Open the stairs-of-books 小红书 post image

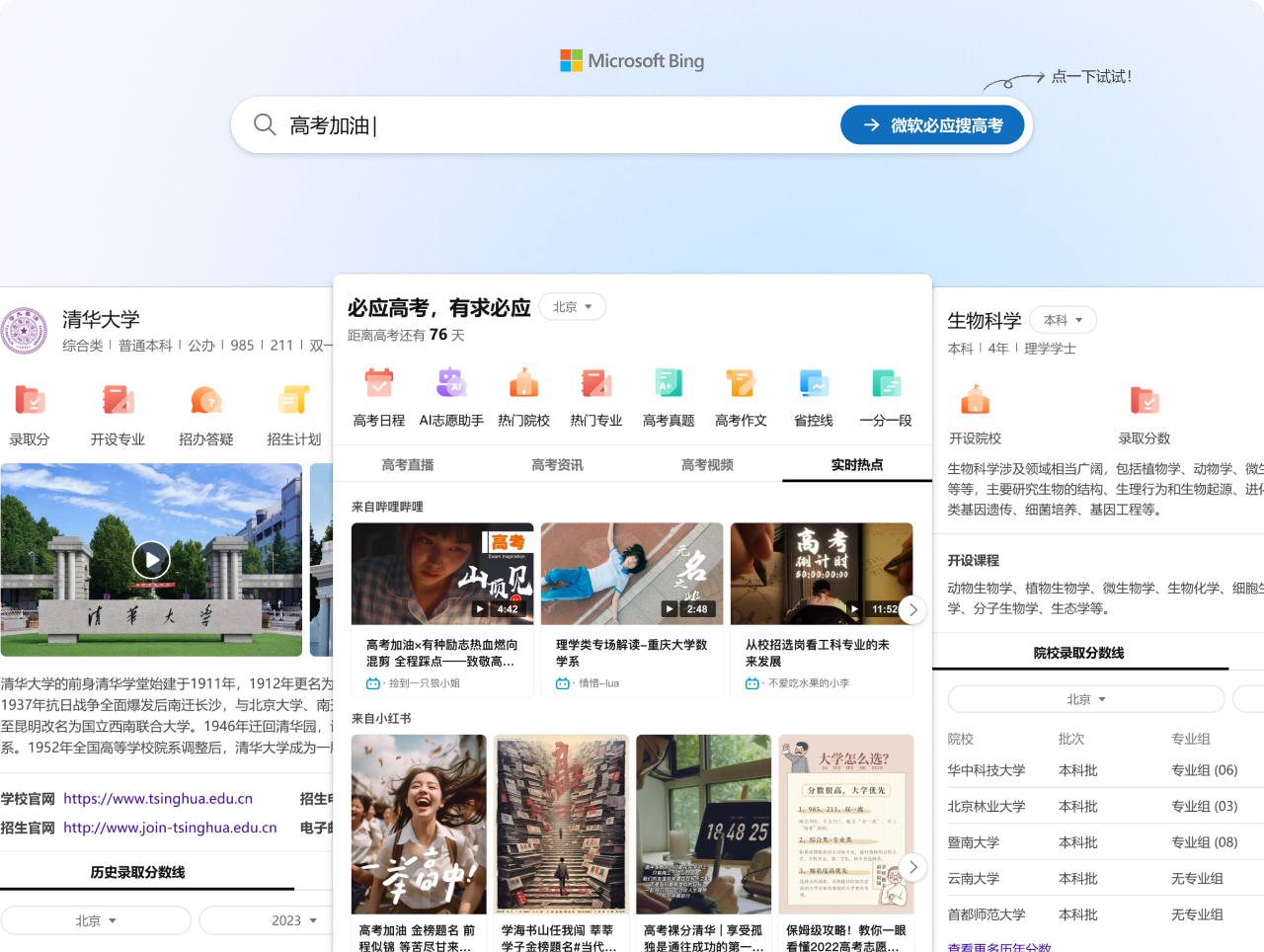[x=561, y=825]
